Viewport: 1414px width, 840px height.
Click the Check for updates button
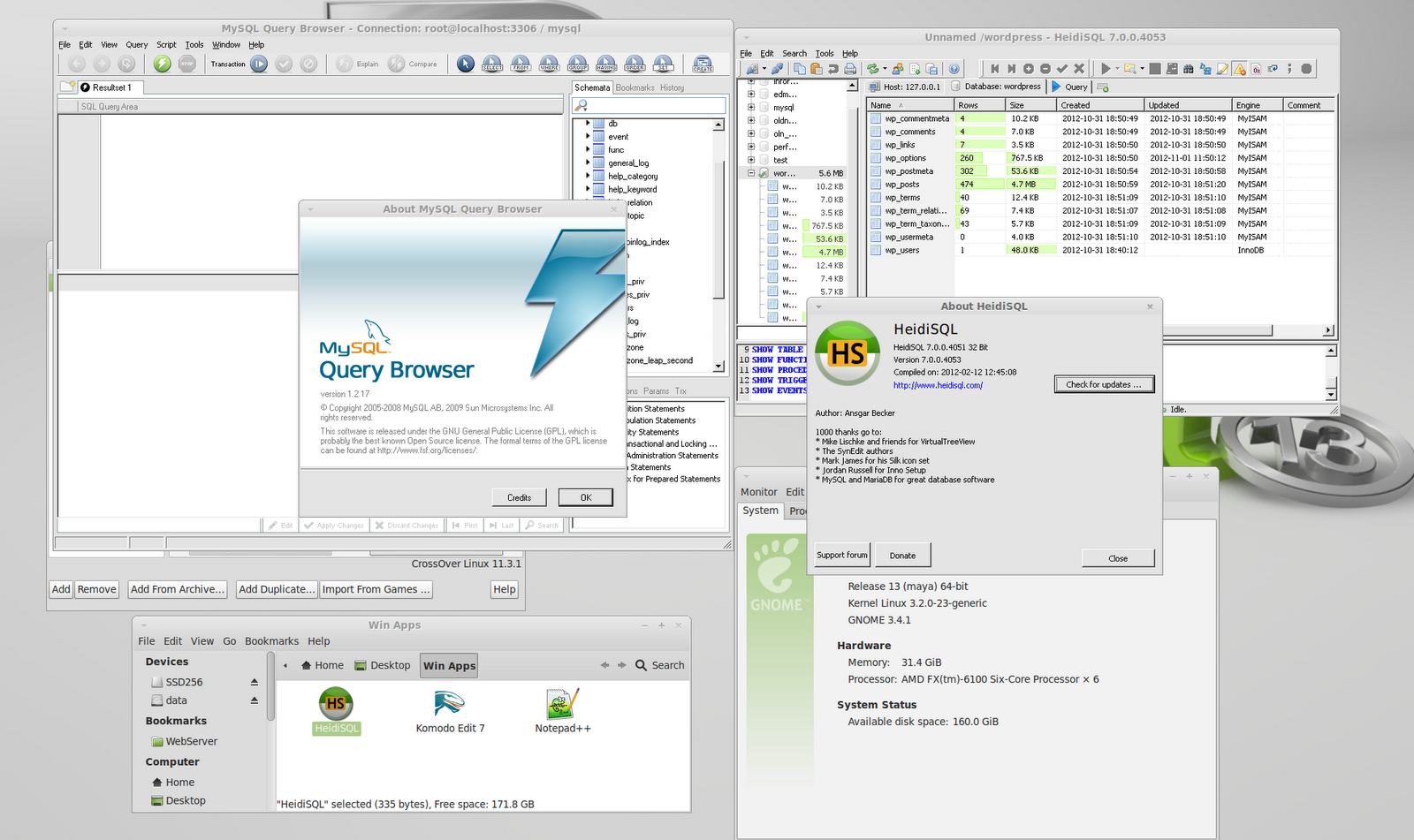(x=1104, y=384)
